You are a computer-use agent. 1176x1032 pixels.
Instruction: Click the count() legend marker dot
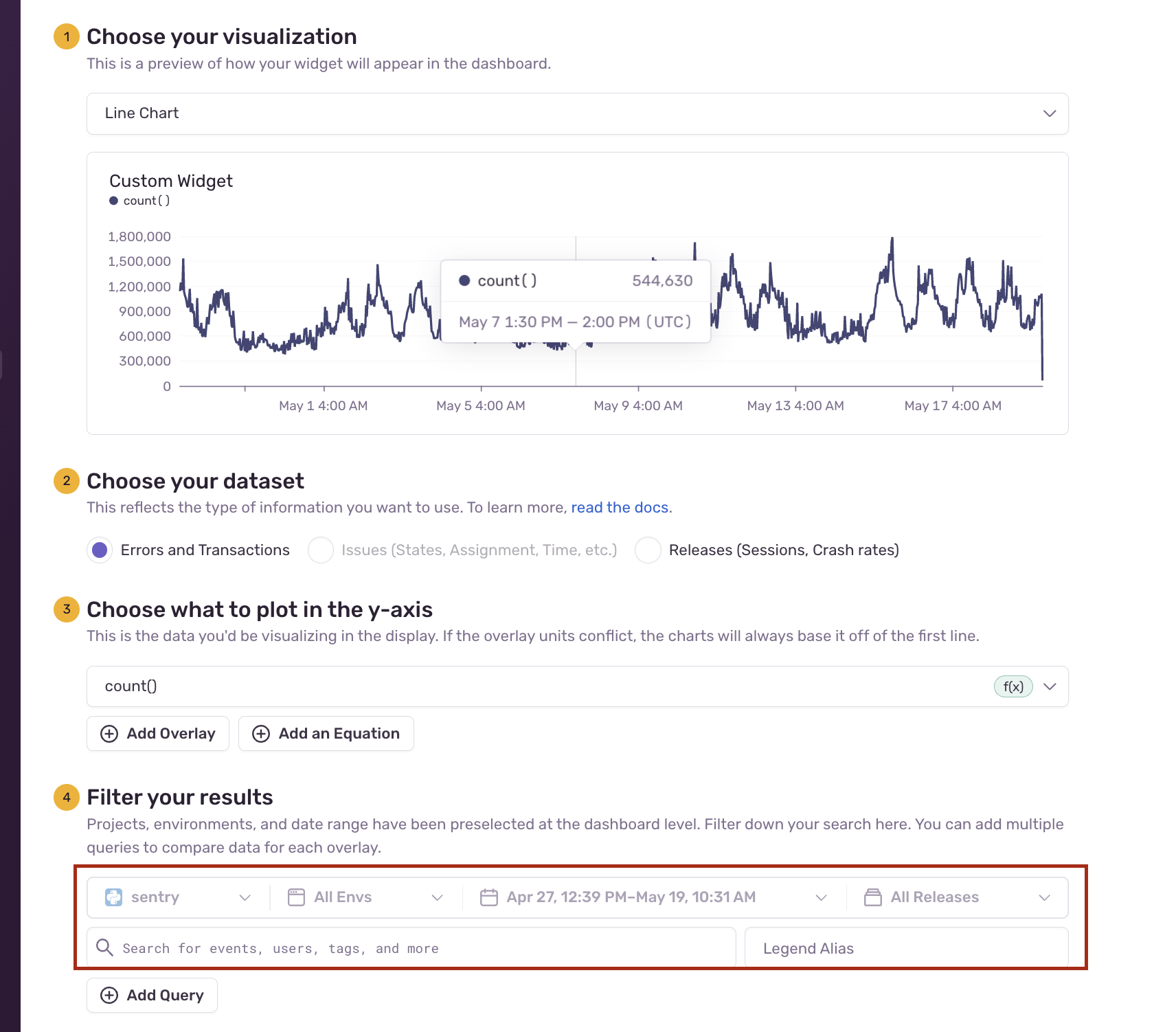(x=113, y=200)
